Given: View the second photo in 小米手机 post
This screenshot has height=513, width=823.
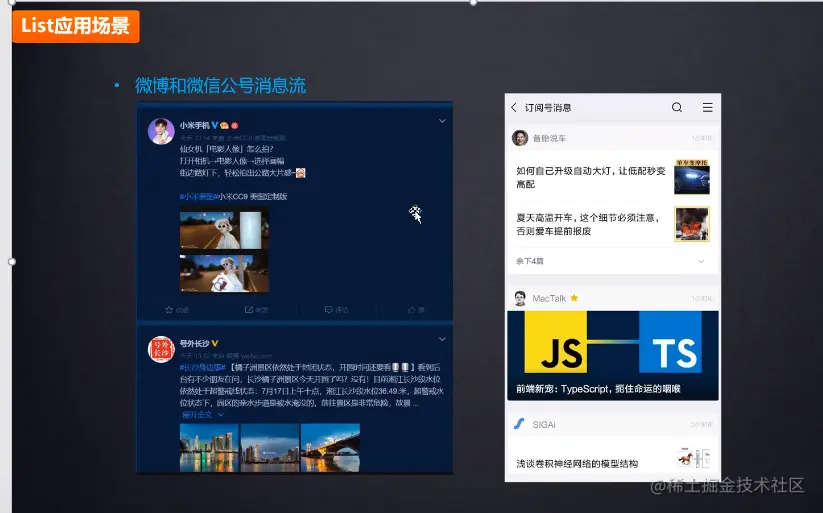Looking at the screenshot, I should [x=224, y=273].
